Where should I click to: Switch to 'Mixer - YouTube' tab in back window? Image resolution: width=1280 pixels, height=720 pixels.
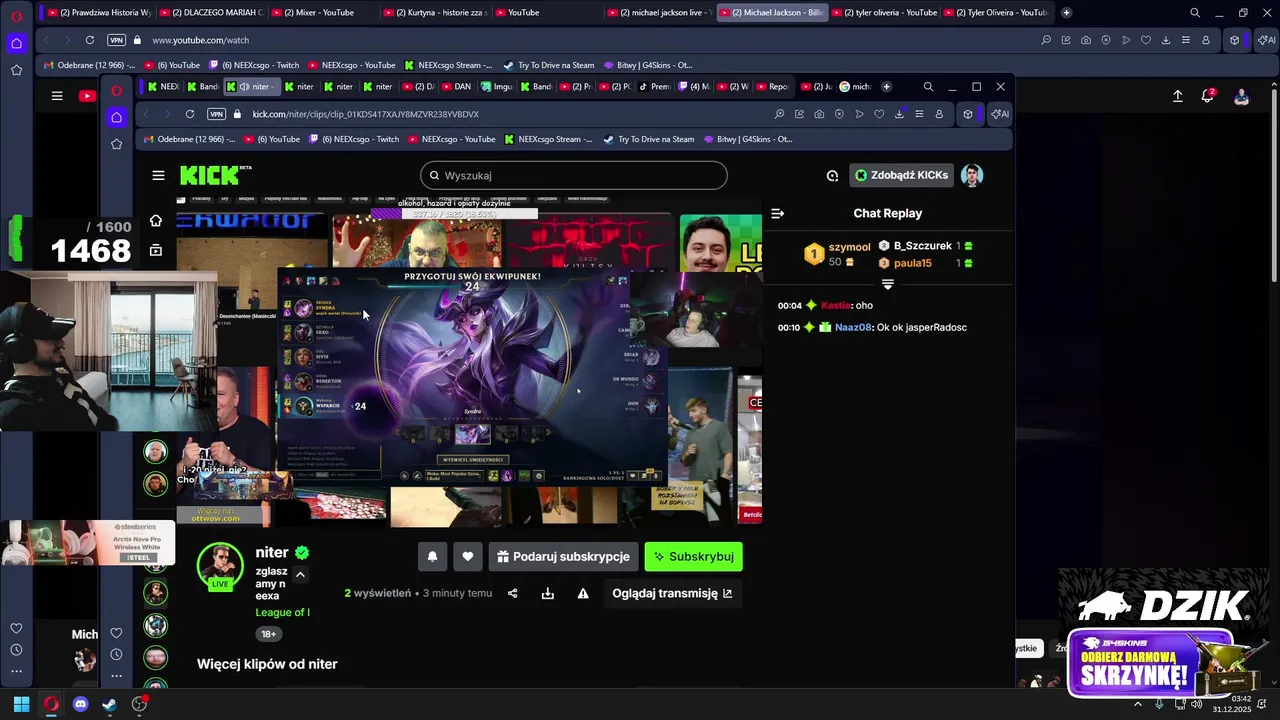tap(321, 13)
